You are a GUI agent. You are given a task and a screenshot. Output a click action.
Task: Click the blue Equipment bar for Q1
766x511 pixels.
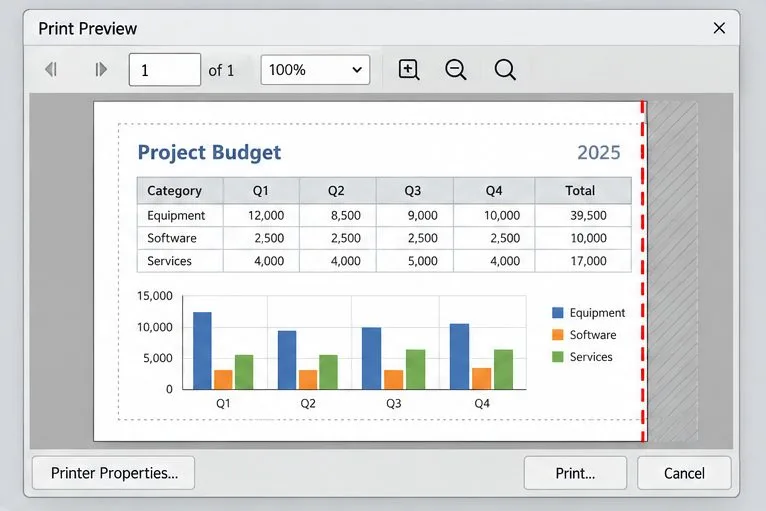pyautogui.click(x=202, y=351)
